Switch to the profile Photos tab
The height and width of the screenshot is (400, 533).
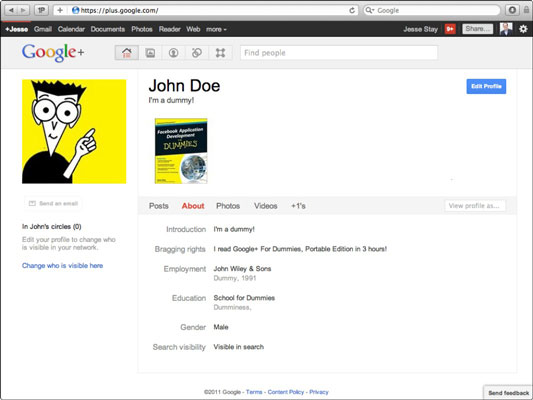[x=228, y=206]
